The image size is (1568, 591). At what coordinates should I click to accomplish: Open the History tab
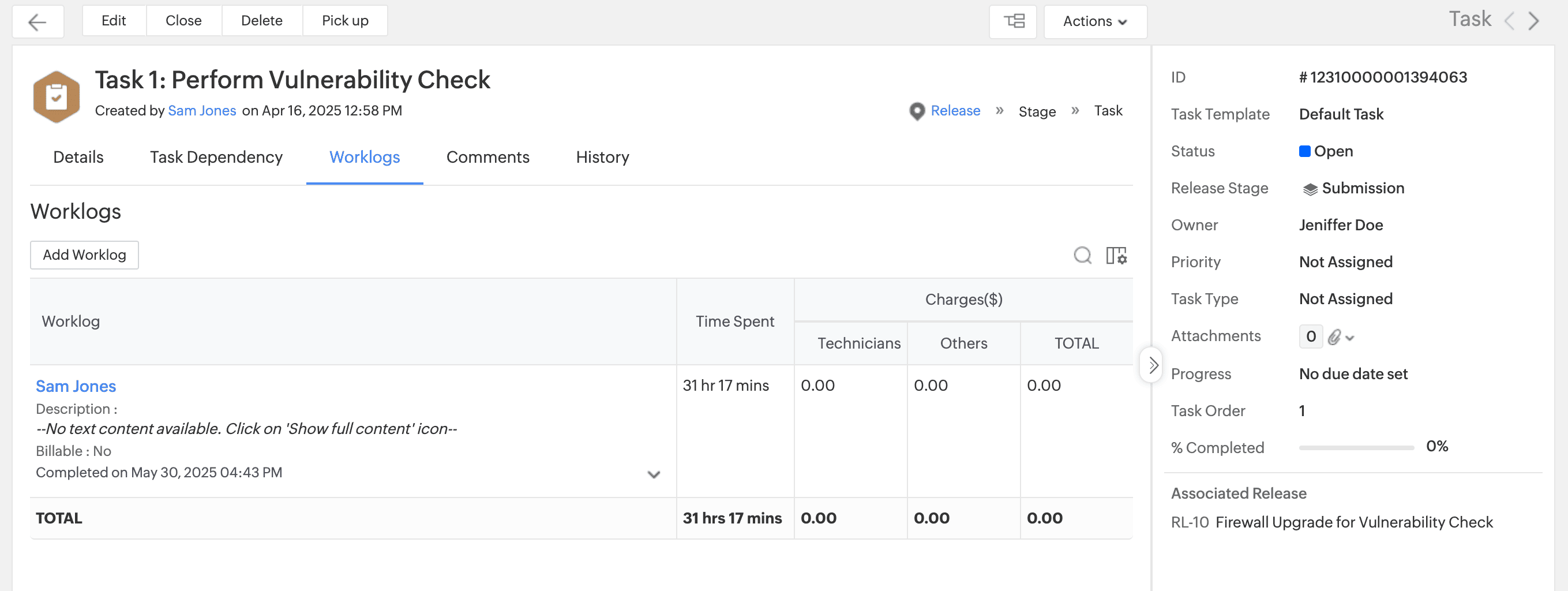602,157
